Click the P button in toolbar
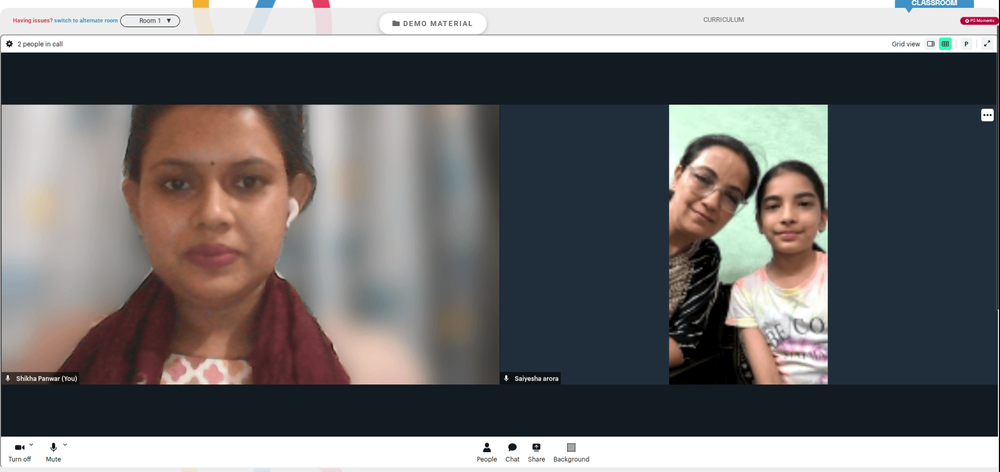This screenshot has width=1000, height=472. 966,44
